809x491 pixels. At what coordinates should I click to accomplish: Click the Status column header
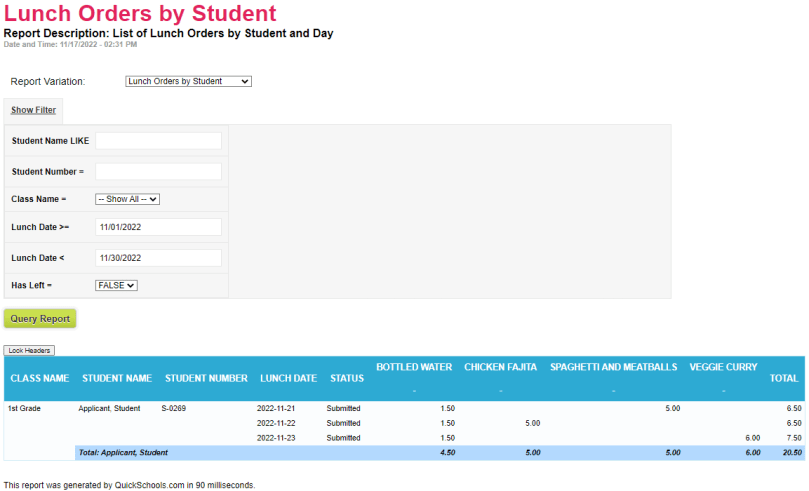347,378
